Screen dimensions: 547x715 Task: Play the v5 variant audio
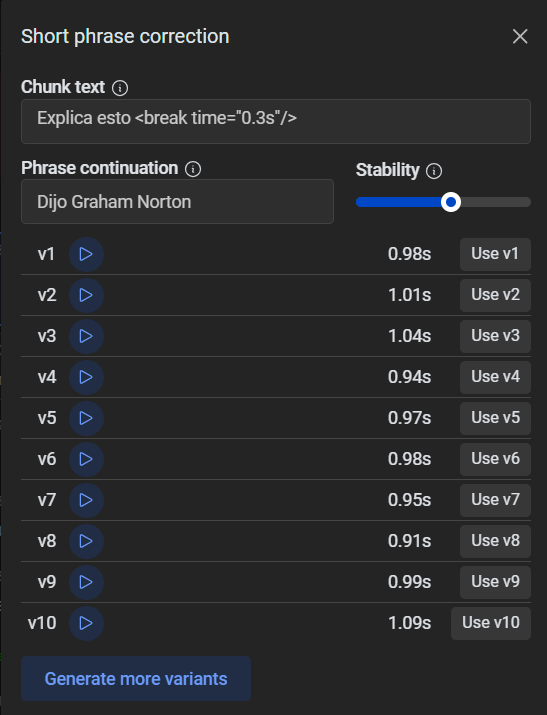[x=86, y=418]
